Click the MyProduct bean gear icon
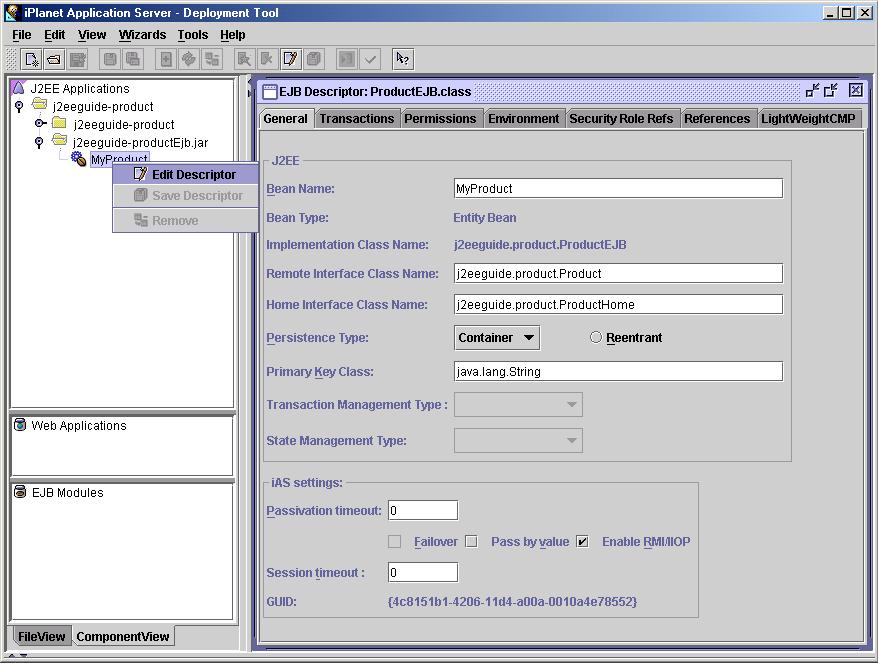The height and width of the screenshot is (663, 878). tap(79, 159)
